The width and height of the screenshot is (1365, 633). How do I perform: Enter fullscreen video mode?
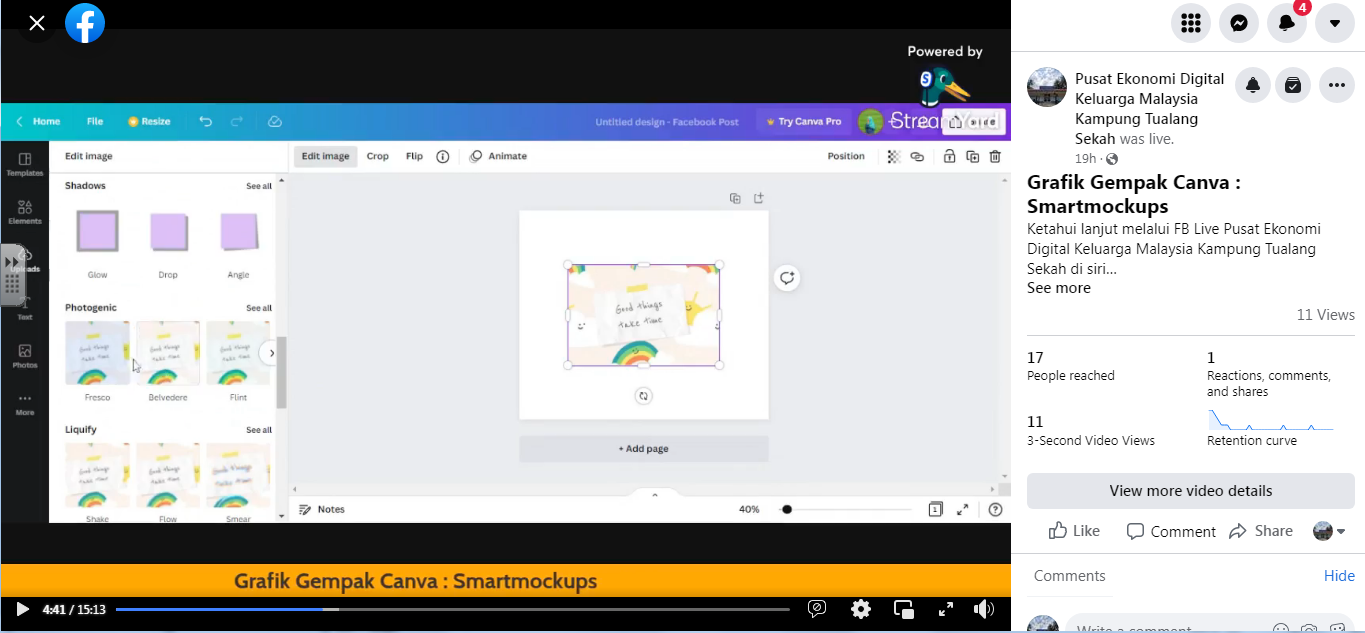tap(945, 609)
